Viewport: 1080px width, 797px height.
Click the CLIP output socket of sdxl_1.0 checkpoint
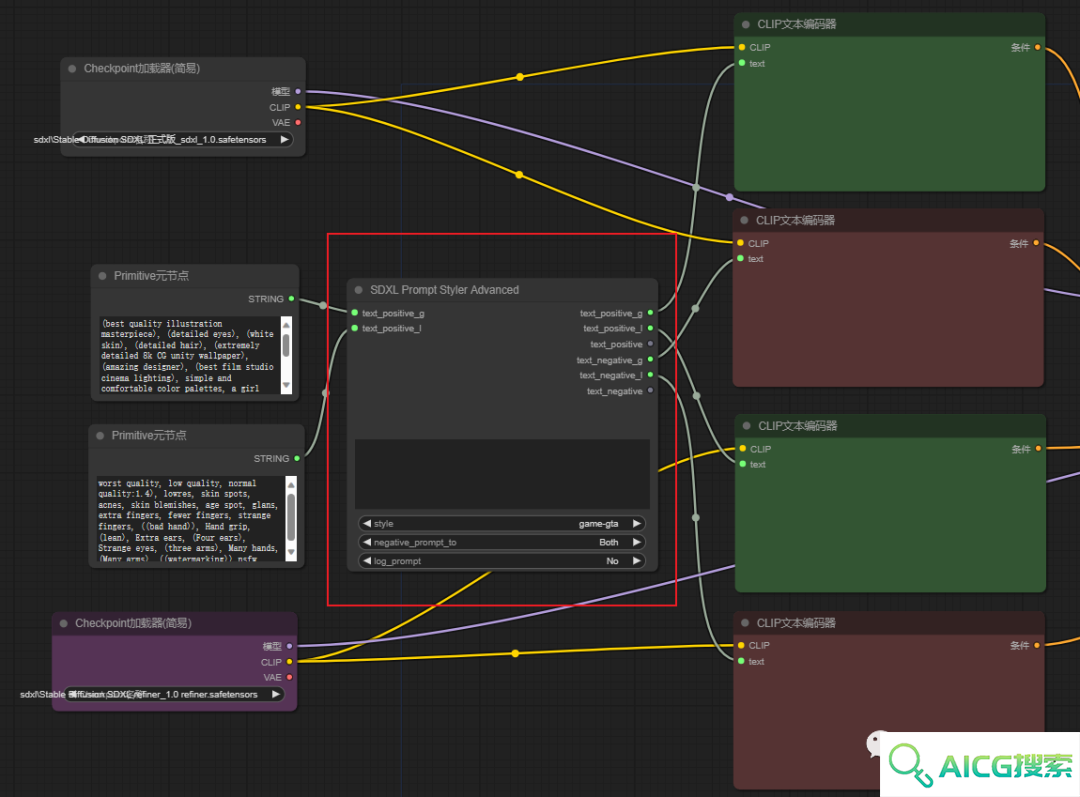coord(298,107)
